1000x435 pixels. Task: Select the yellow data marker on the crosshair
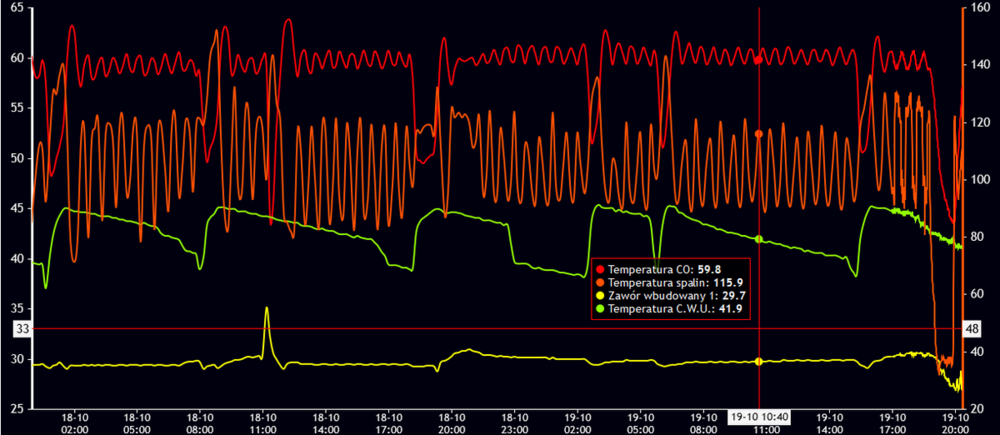click(759, 361)
